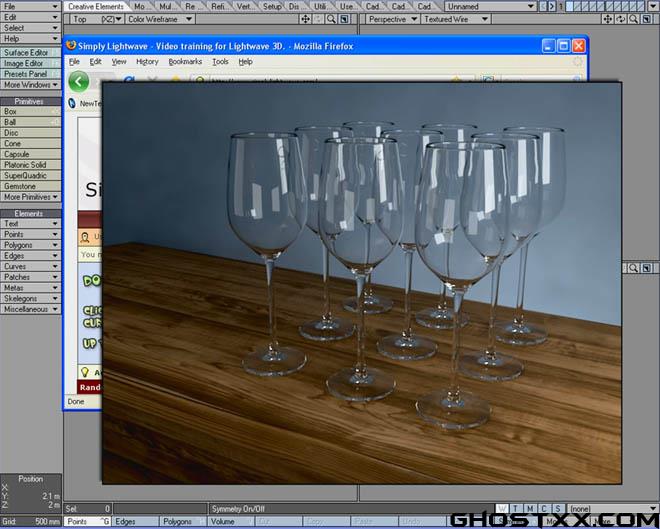Open the History menu in Firefox
This screenshot has height=529, width=660.
coord(147,61)
